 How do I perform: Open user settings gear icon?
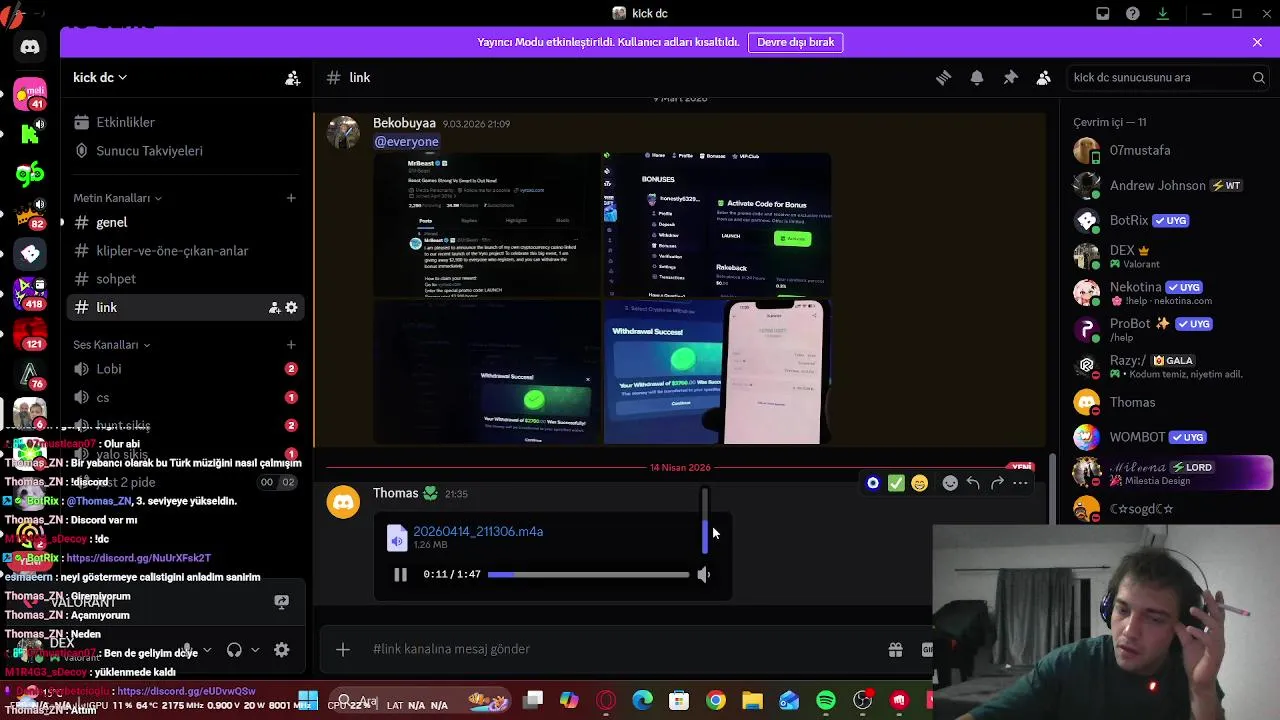[282, 650]
